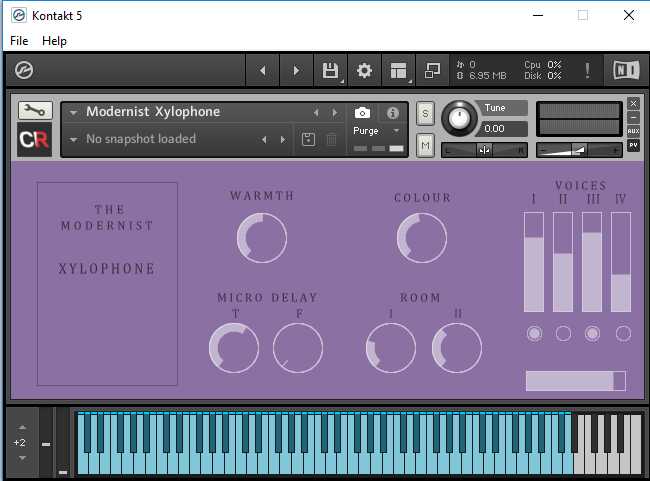Shift keyboard octave down with arrow

(x=22, y=458)
